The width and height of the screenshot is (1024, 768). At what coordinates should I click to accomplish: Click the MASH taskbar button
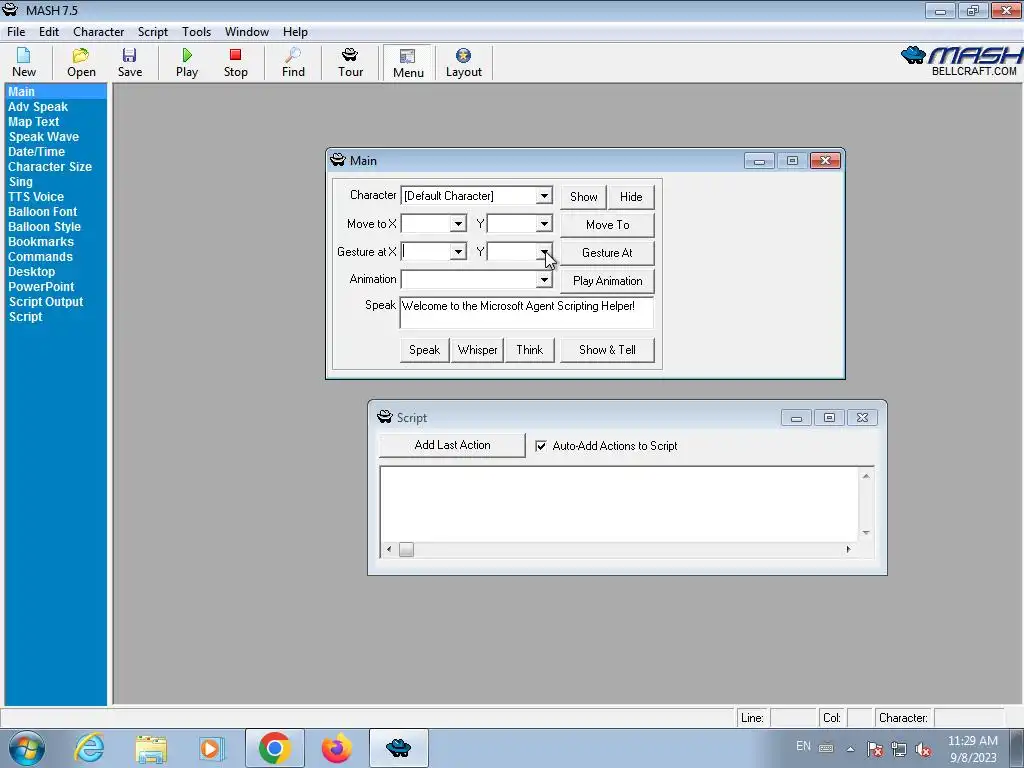point(398,748)
